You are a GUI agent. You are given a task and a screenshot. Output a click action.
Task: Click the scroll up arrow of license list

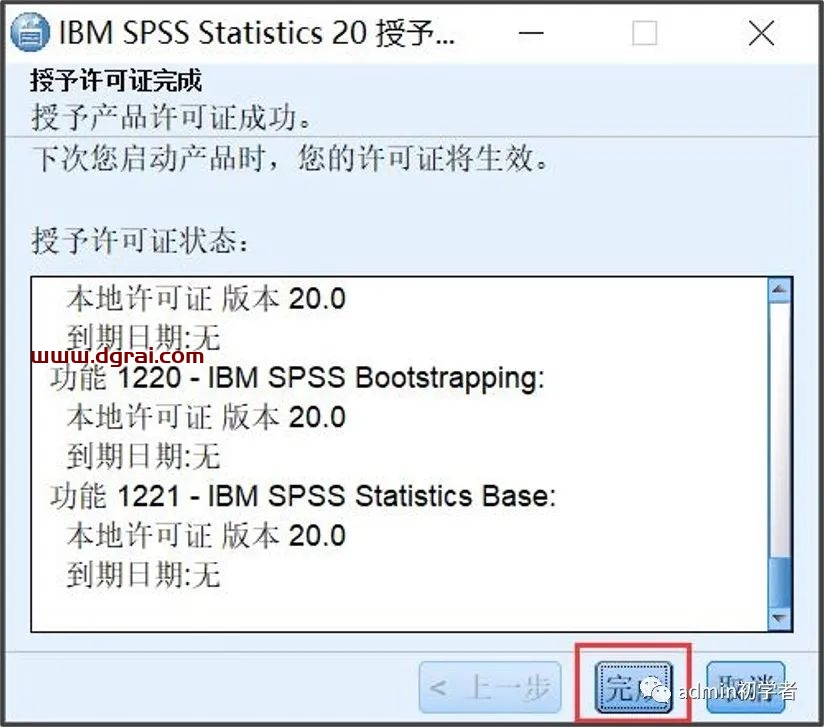tap(780, 290)
